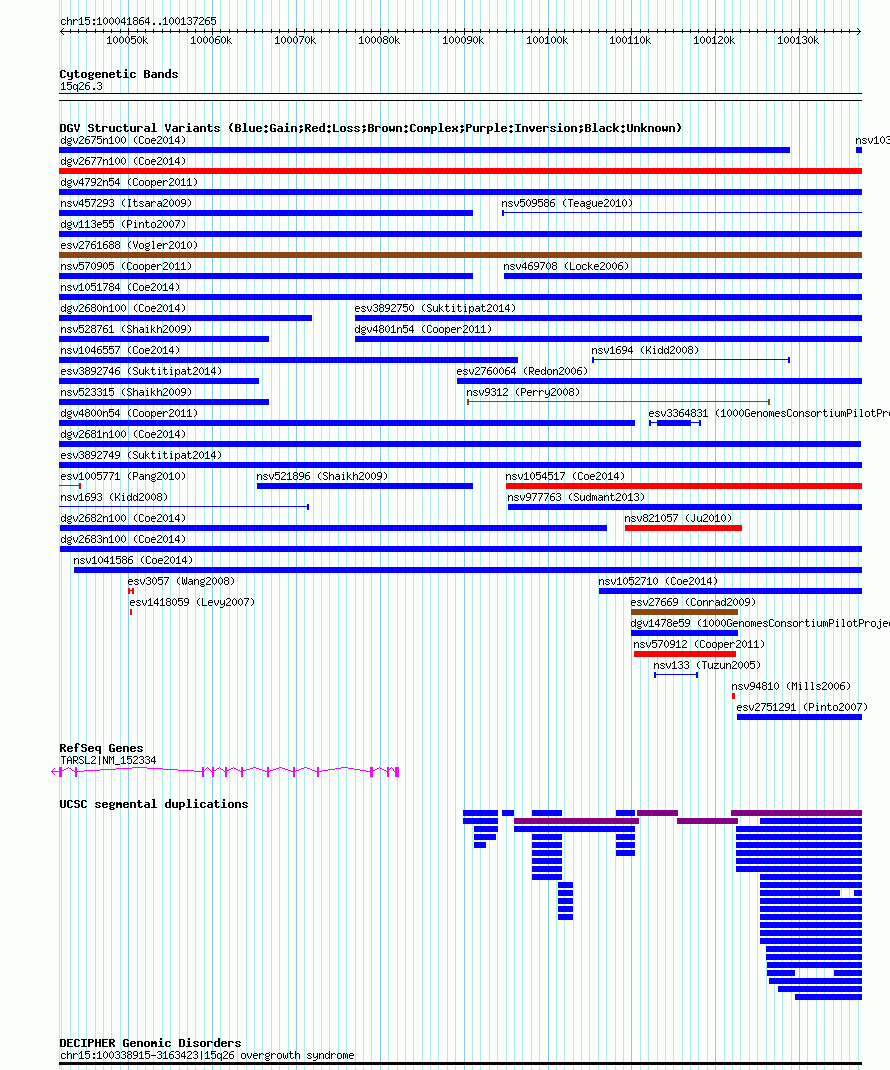Open esv2760064 (Redon2006) variant
The height and width of the screenshot is (1070, 890).
(659, 381)
